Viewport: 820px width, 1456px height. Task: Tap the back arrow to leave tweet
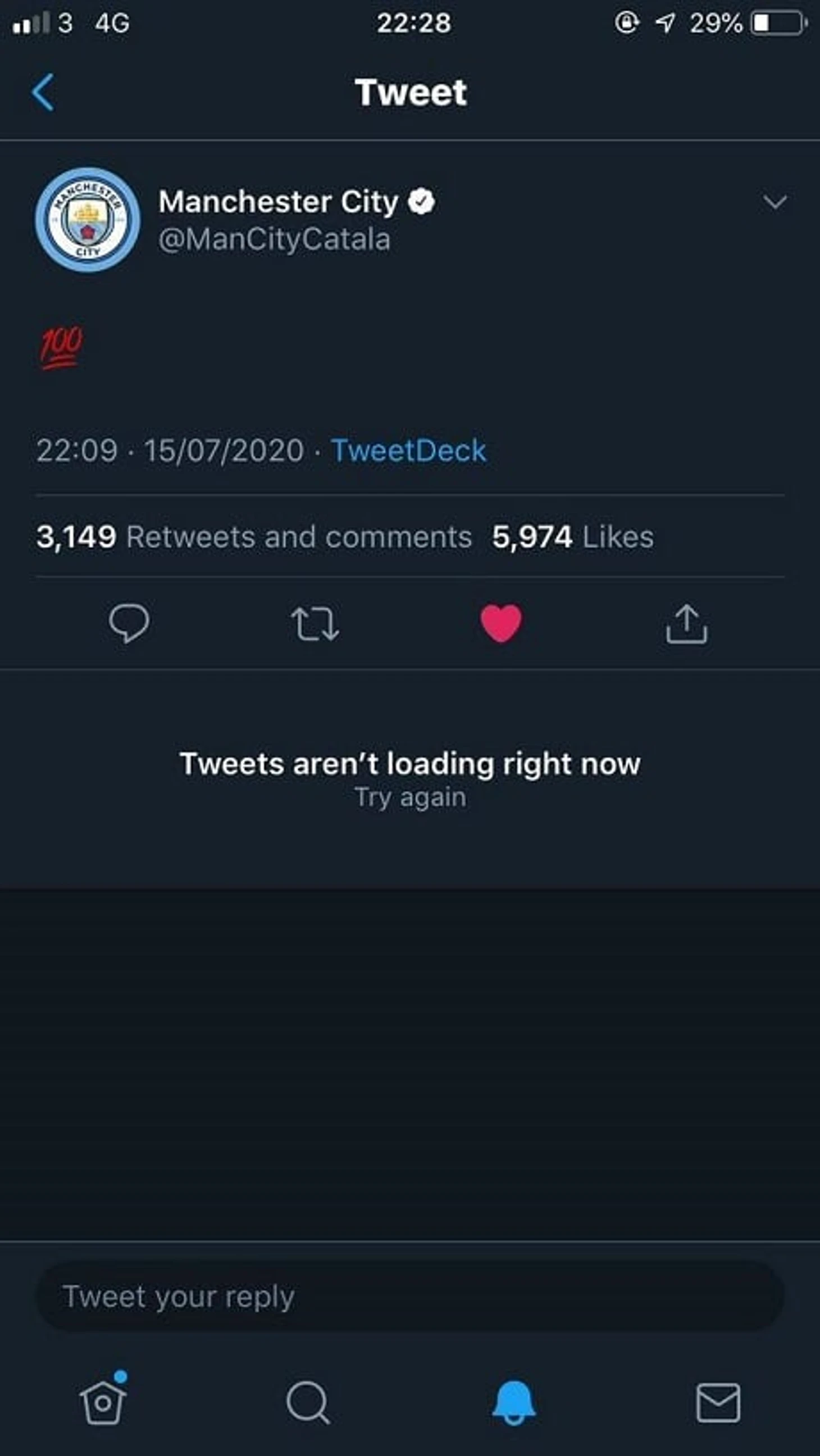[x=43, y=92]
